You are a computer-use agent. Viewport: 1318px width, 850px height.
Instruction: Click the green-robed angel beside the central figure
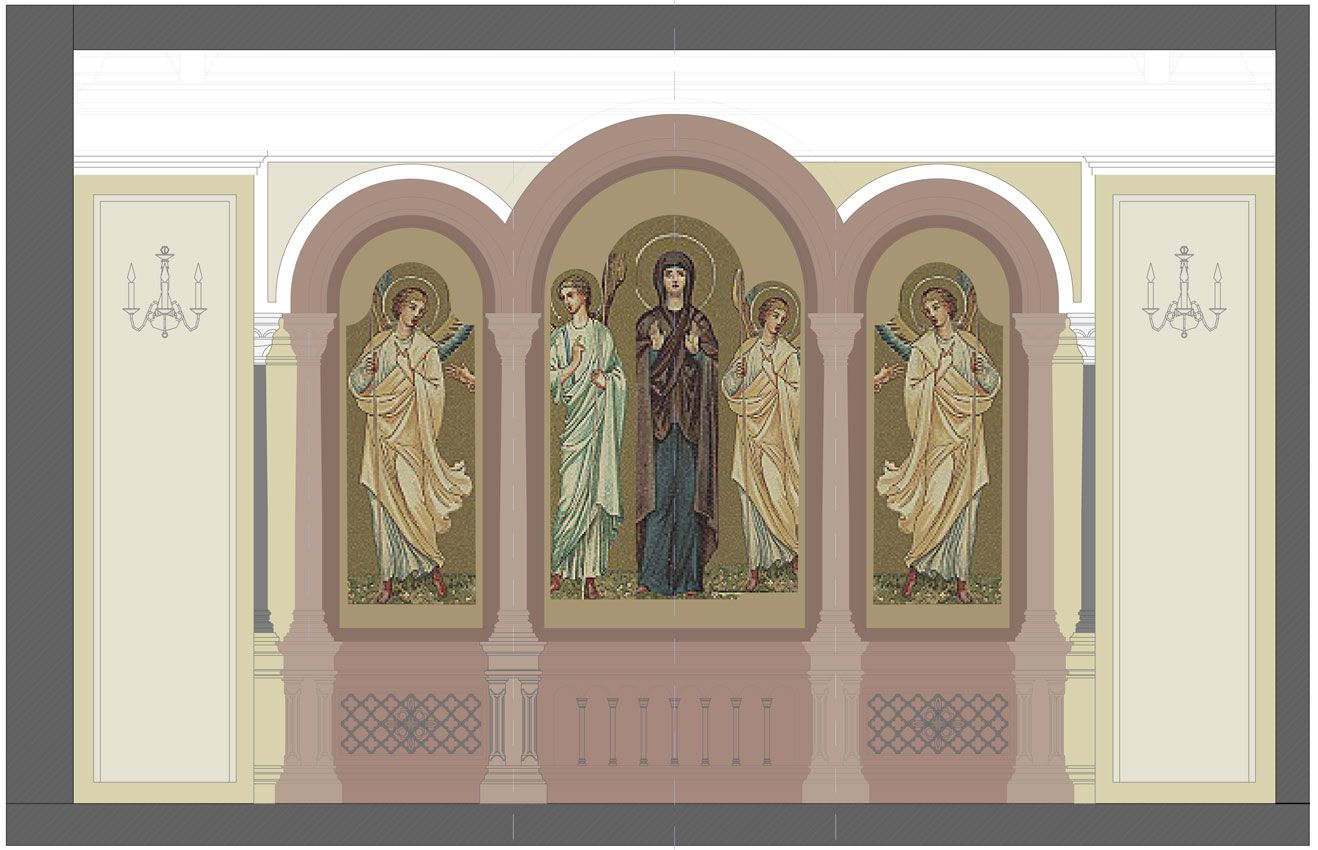[x=588, y=435]
